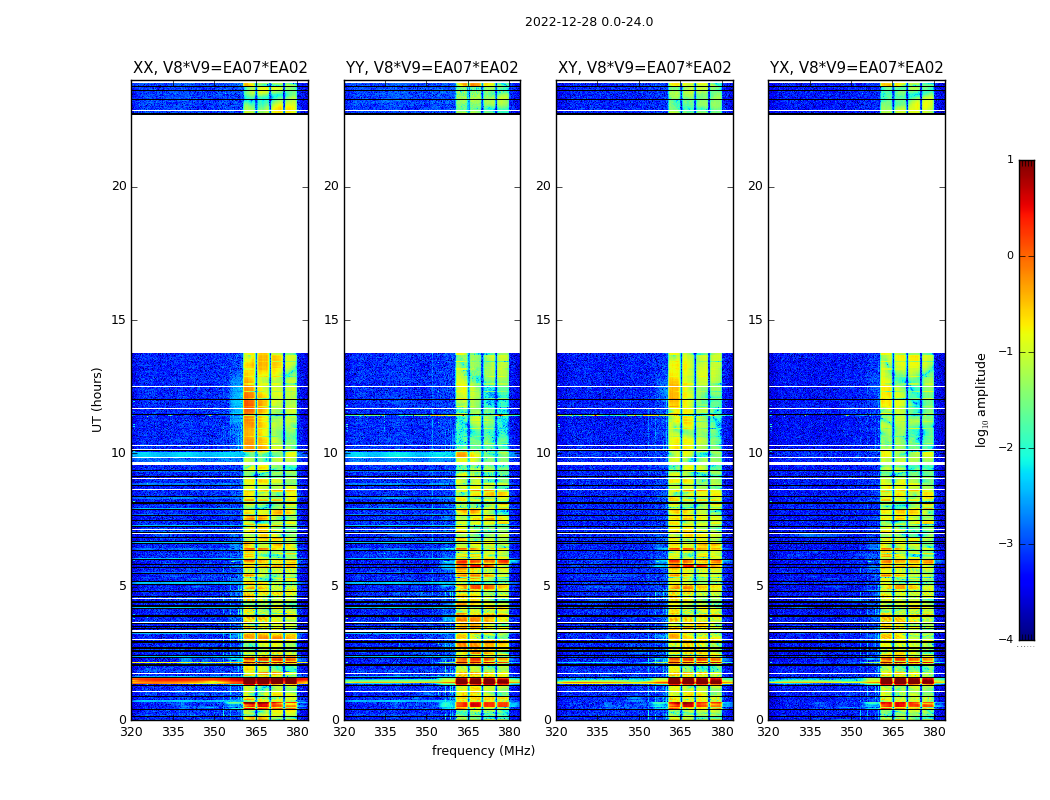Click the blank data gap in YX panel
This screenshot has width=1050, height=800.
coord(856,233)
